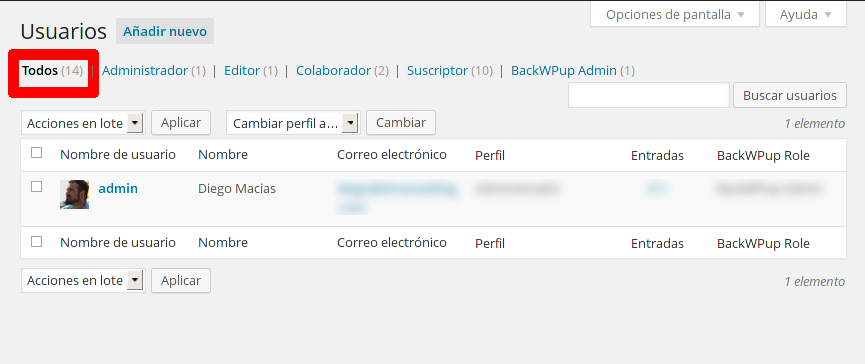Filter by BackWPup Admin role
This screenshot has width=865, height=364.
tap(564, 71)
